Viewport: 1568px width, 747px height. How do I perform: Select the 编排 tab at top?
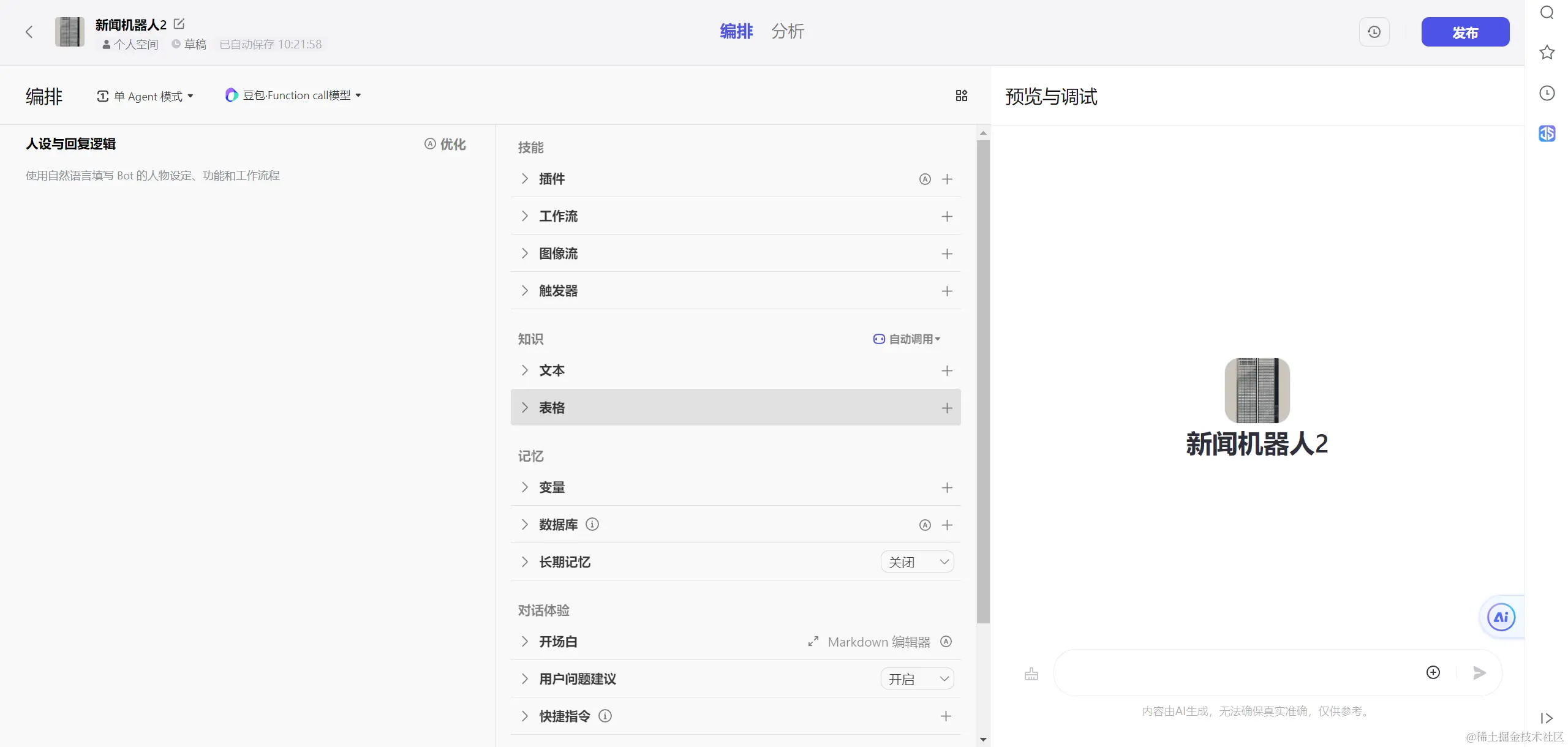736,31
